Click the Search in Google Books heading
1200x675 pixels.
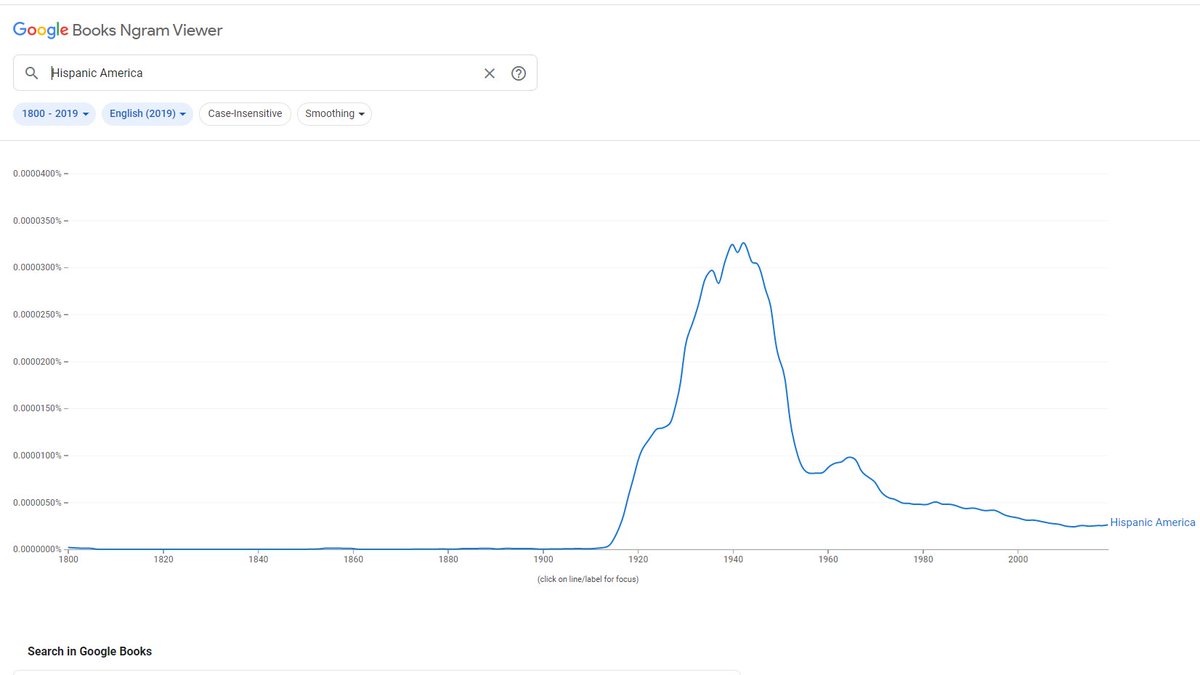point(90,651)
